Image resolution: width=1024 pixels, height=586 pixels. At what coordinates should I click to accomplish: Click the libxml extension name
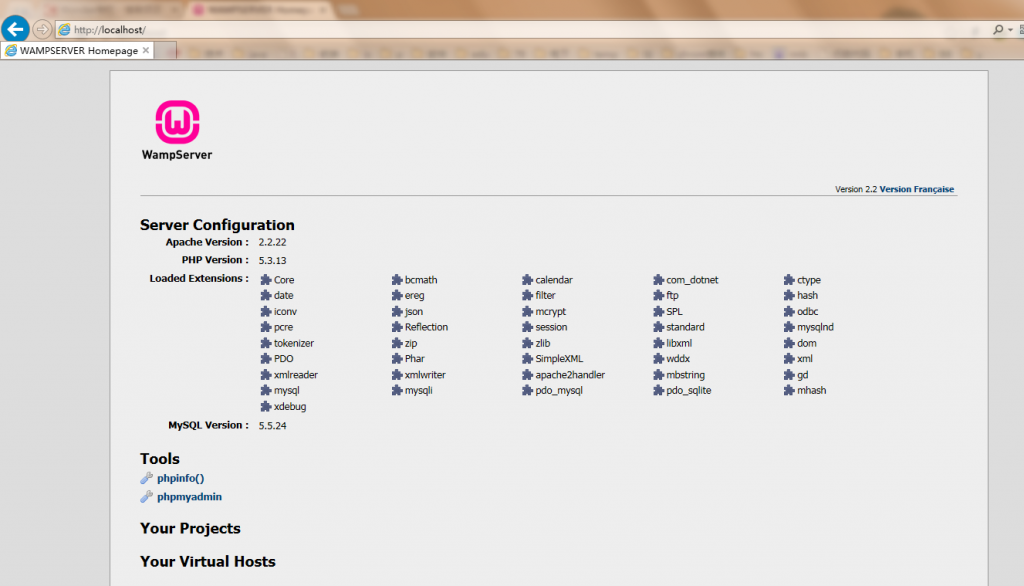[679, 343]
